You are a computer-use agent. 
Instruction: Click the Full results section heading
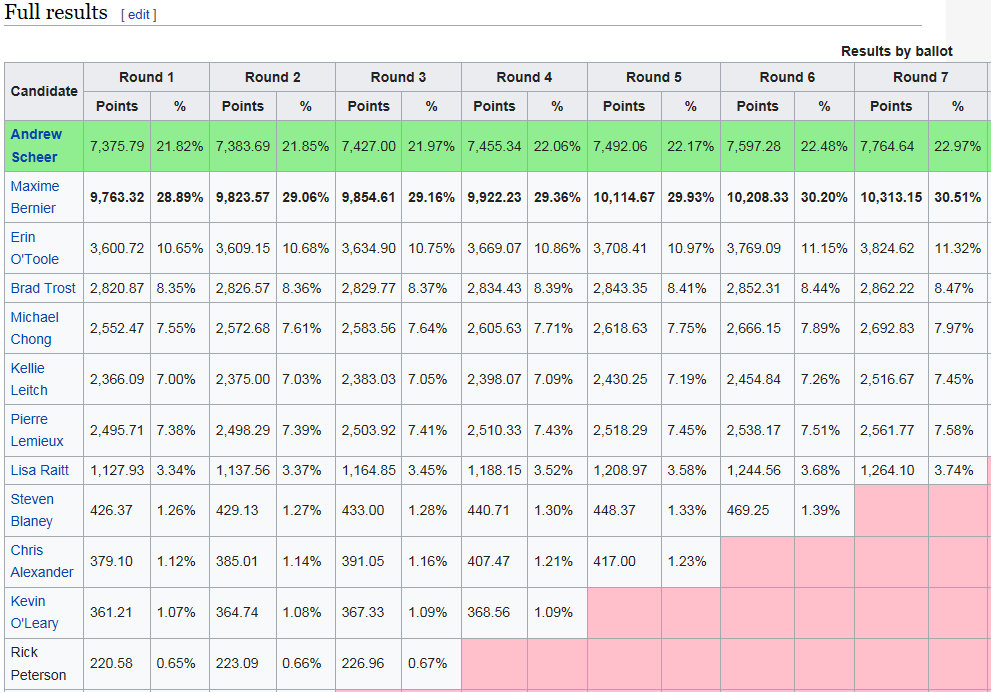click(56, 13)
